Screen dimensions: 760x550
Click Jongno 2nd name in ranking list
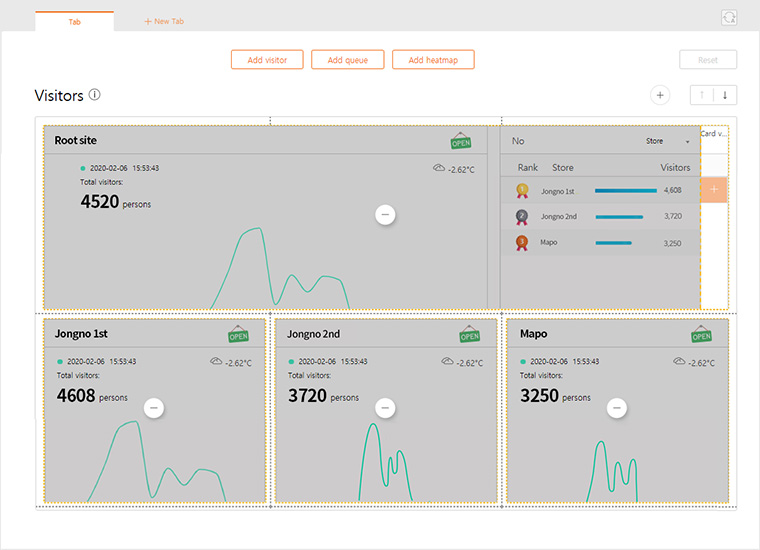tap(559, 217)
